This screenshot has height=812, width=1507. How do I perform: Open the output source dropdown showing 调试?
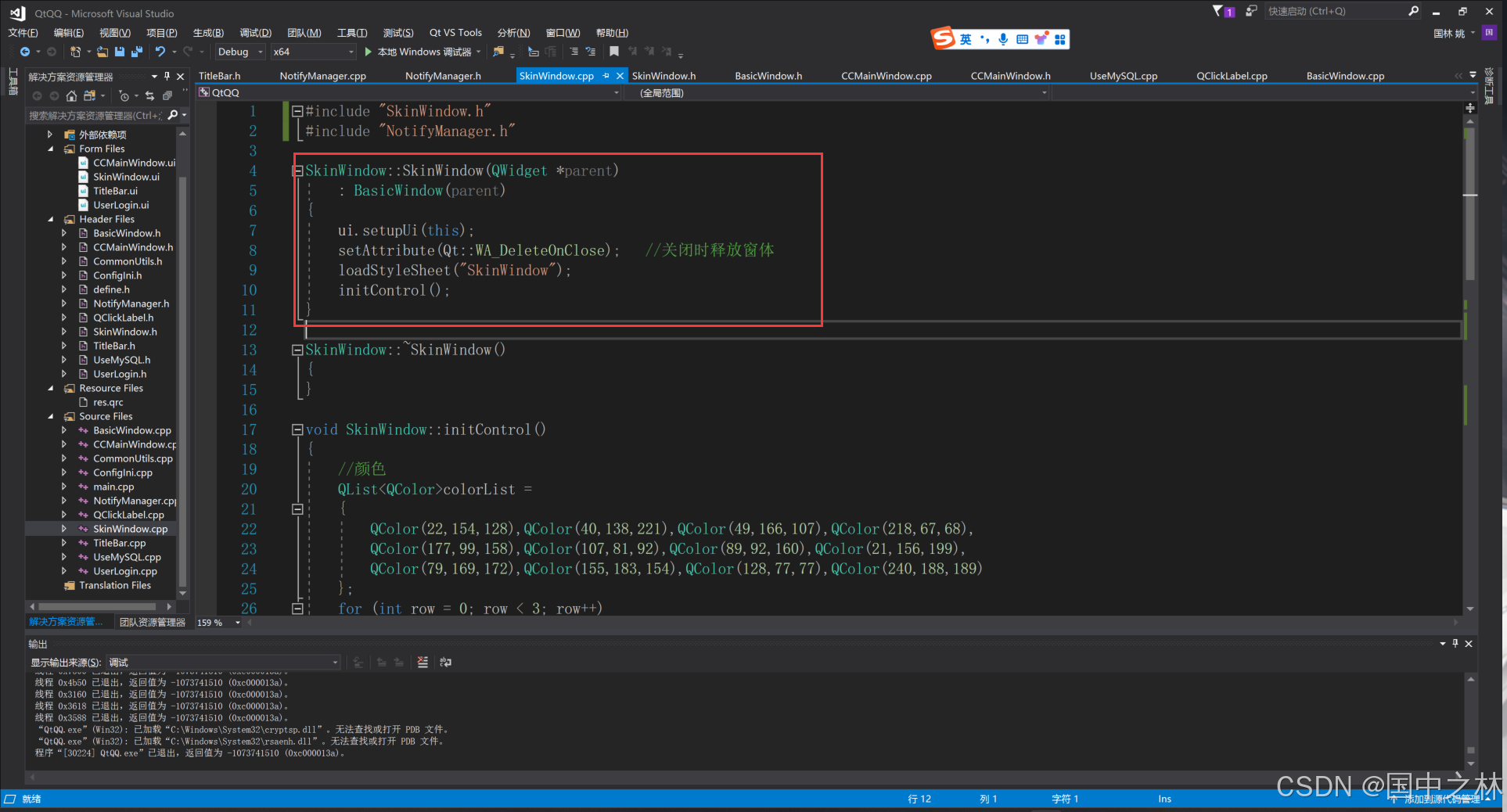[x=223, y=663]
